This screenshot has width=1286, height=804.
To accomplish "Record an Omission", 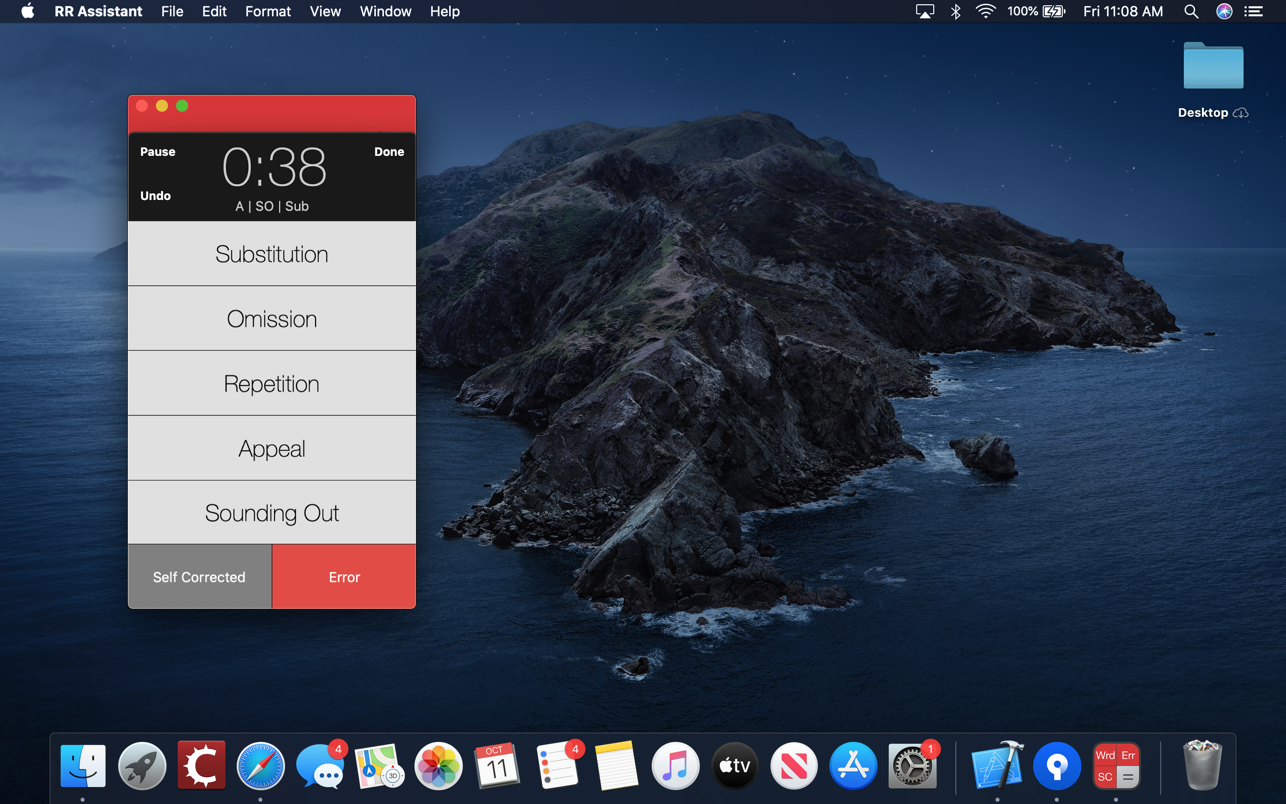I will [272, 319].
